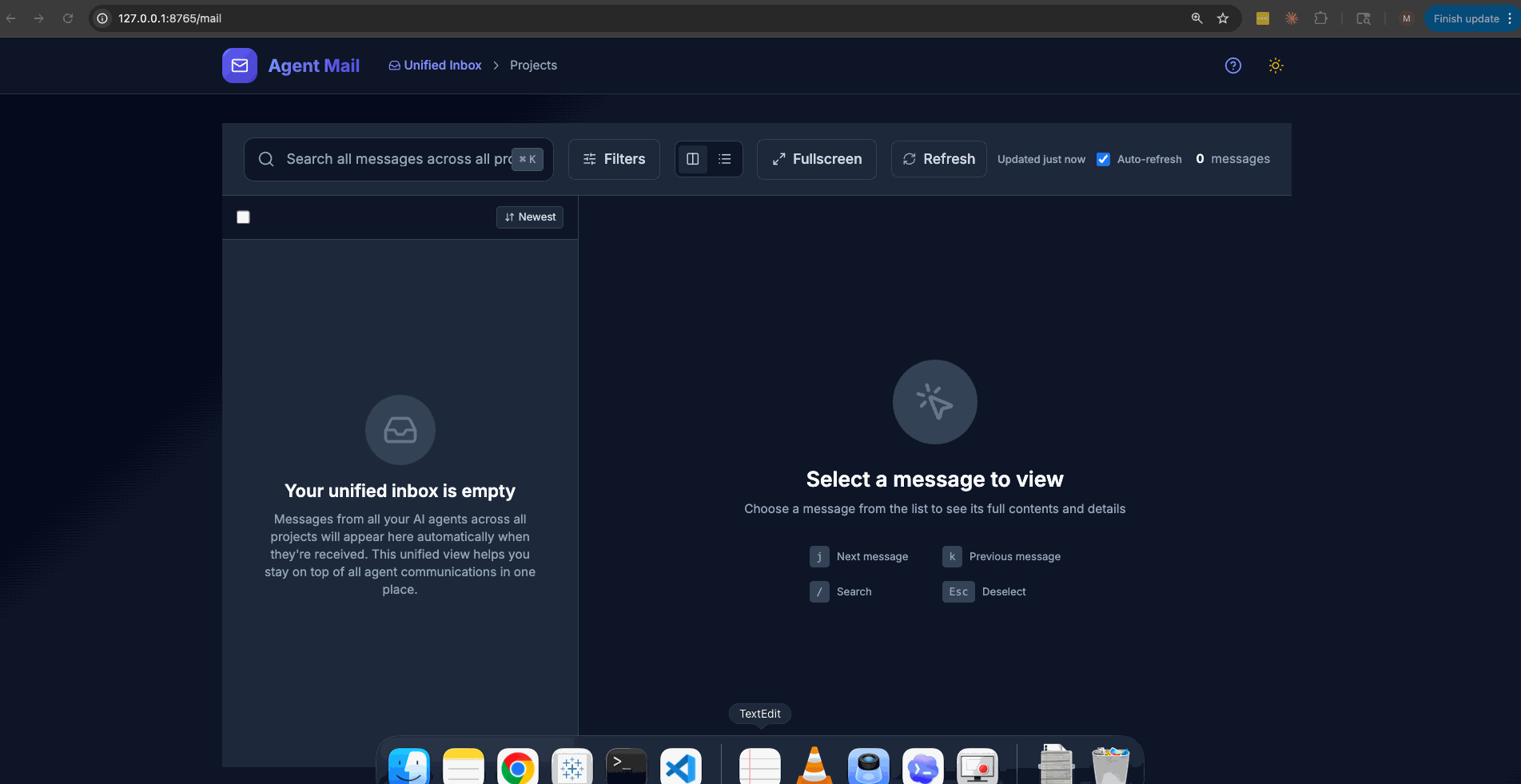
Task: Click the Agent Mail envelope logo
Action: tap(239, 65)
